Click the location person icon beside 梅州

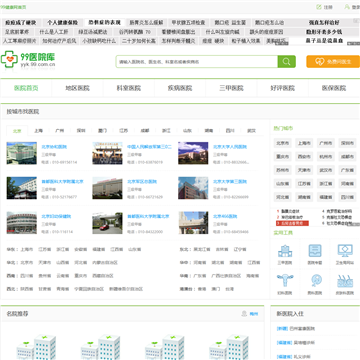click(244, 314)
